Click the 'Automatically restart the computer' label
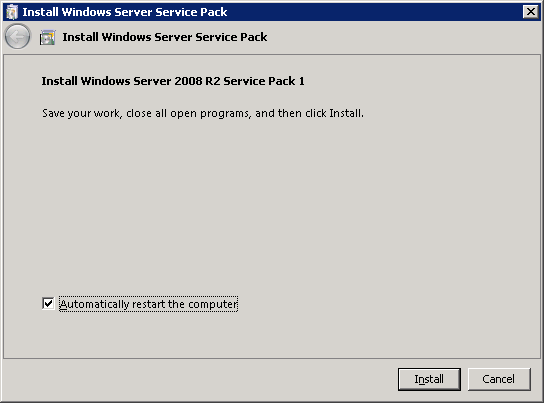This screenshot has height=403, width=544. pos(148,304)
